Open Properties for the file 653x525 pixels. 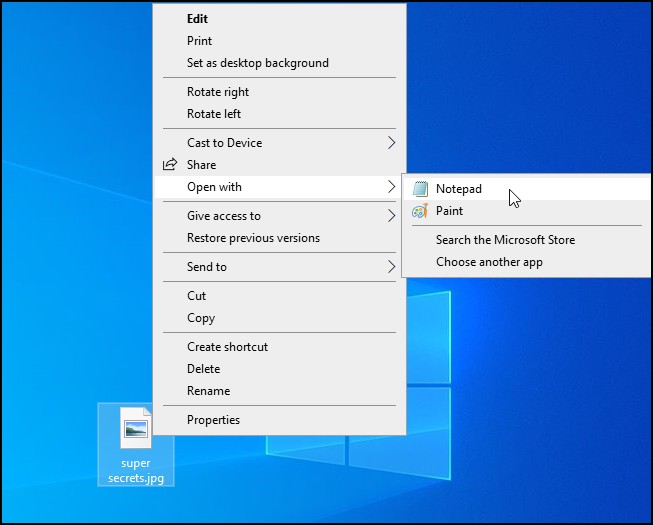click(x=213, y=420)
